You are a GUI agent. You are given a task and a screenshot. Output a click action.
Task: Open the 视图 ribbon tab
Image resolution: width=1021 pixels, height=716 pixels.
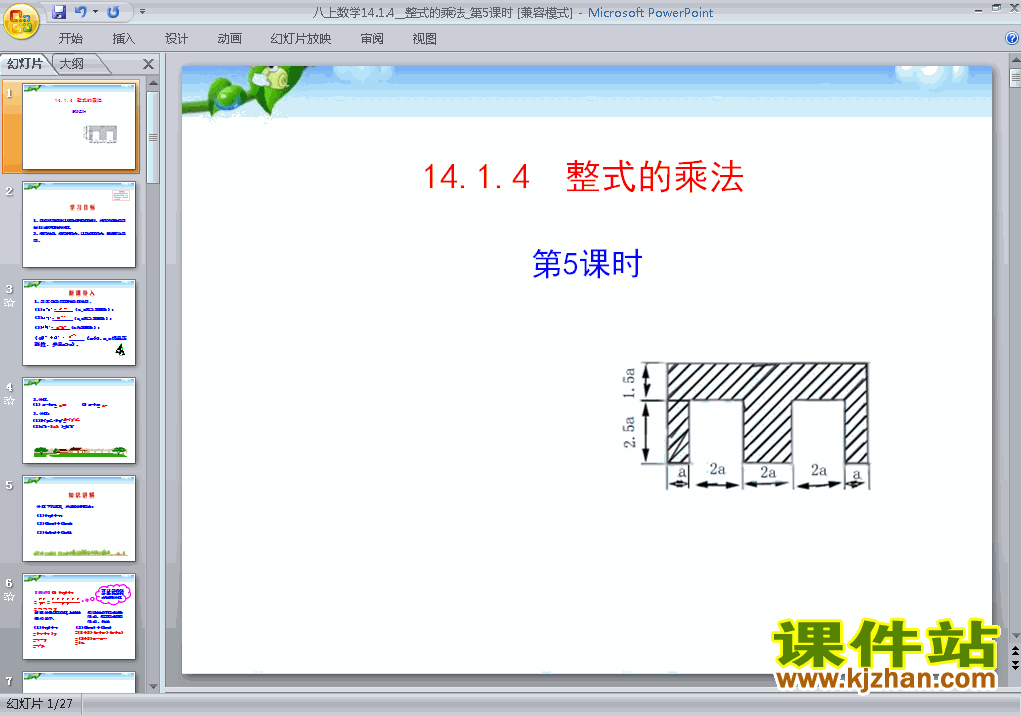(424, 38)
